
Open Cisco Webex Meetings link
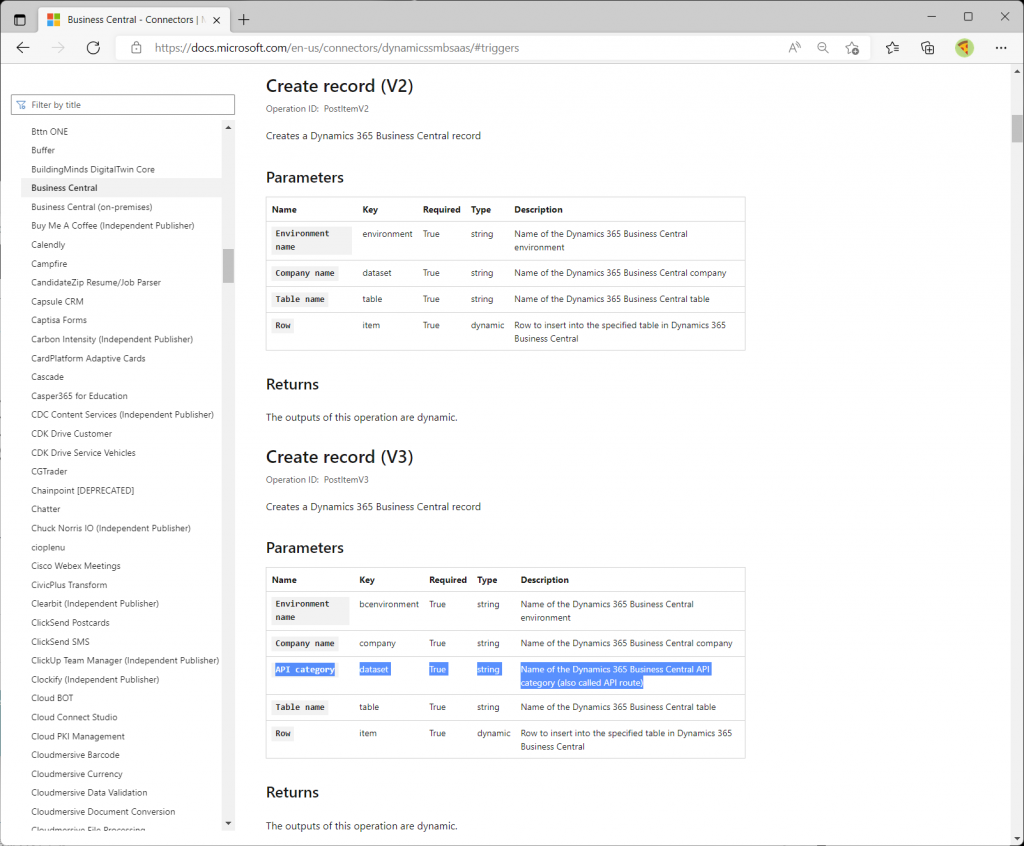76,566
